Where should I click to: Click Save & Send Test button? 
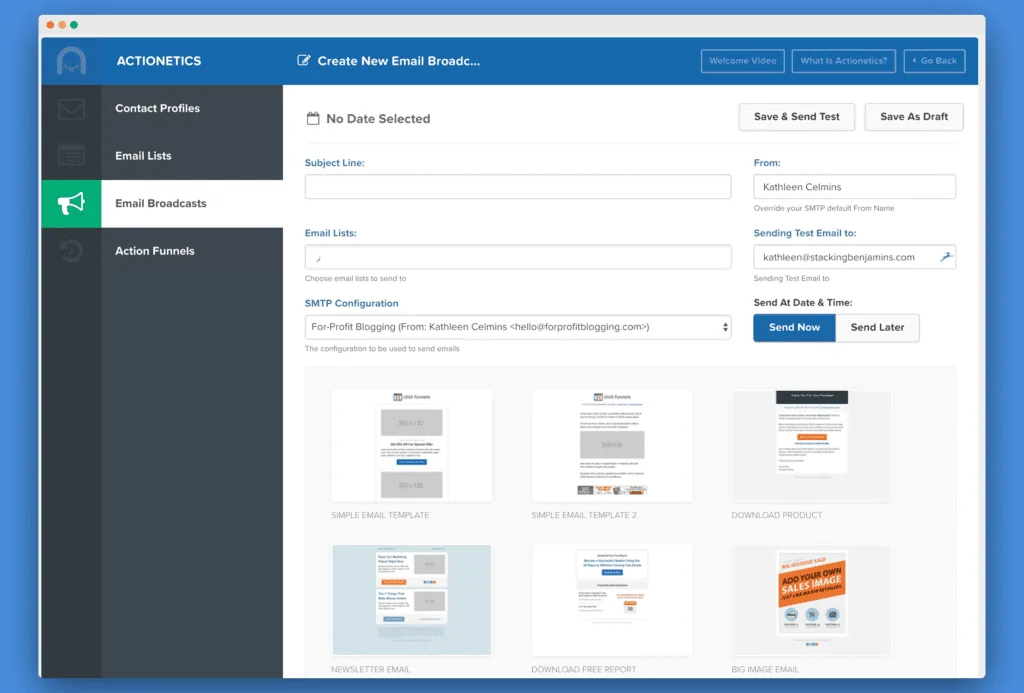796,117
